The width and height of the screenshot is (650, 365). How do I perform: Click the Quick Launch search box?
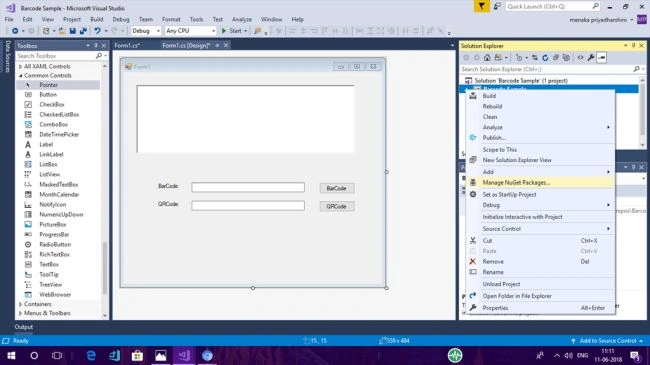pyautogui.click(x=553, y=6)
